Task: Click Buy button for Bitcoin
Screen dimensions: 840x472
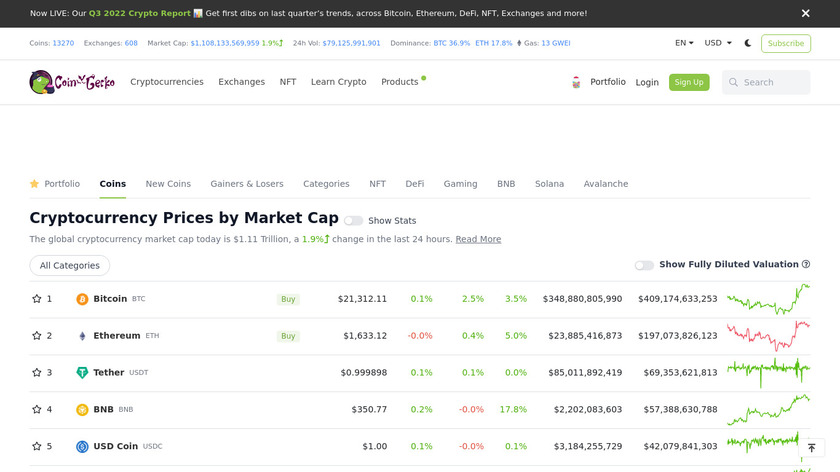Action: (x=288, y=299)
